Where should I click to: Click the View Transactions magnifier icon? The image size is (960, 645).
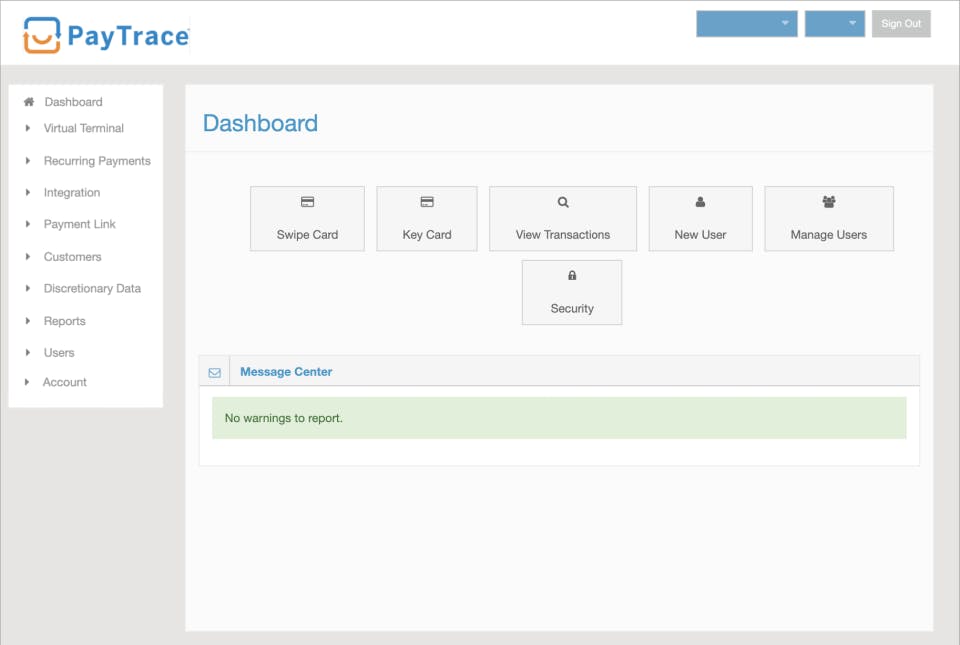pos(563,202)
